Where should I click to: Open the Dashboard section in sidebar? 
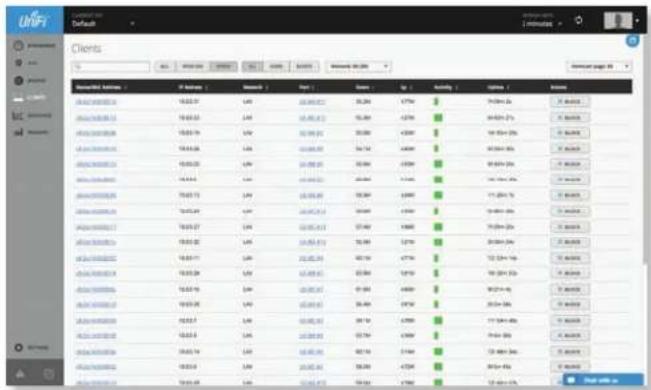coord(34,45)
